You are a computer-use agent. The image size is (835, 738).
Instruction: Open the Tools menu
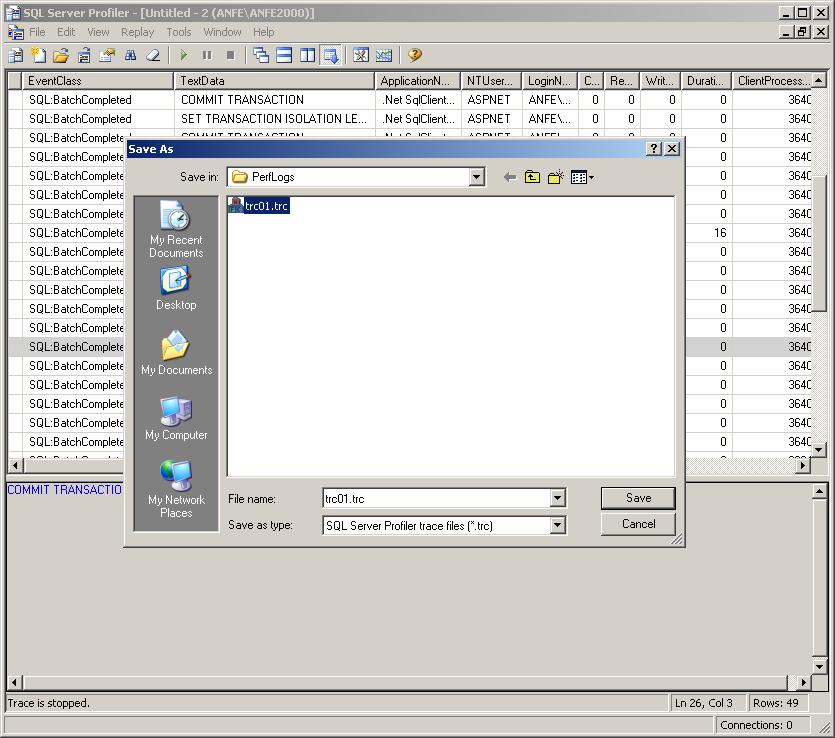178,32
